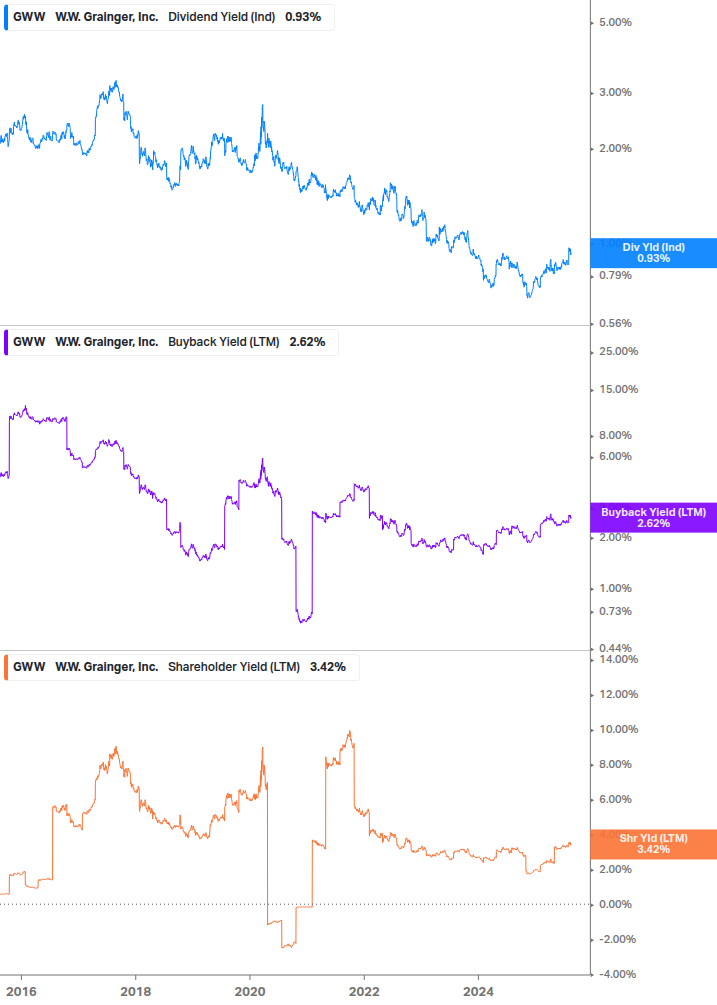Click the orange color bar of the shareholder yield legend

pyautogui.click(x=6, y=667)
